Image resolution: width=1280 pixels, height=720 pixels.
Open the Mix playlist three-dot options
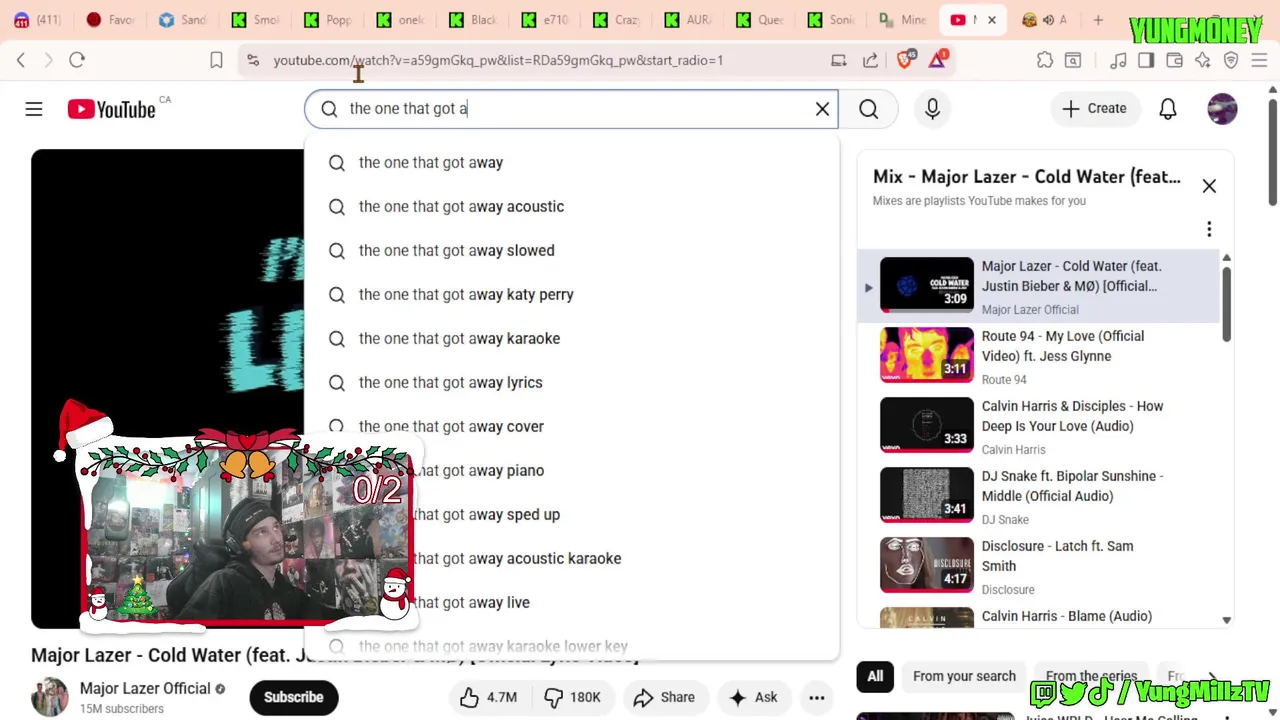pyautogui.click(x=1209, y=229)
